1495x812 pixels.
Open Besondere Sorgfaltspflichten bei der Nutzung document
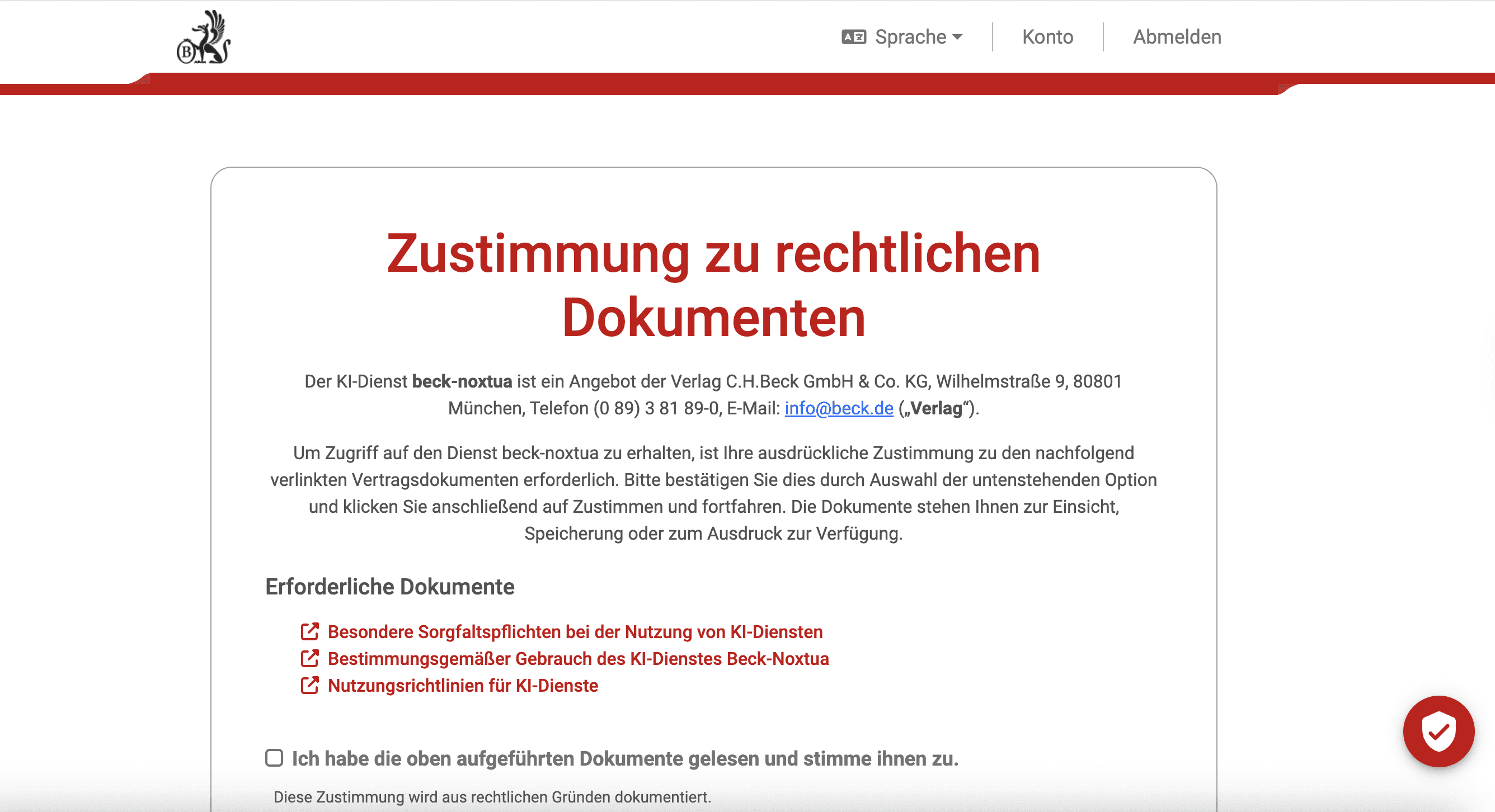pyautogui.click(x=575, y=631)
